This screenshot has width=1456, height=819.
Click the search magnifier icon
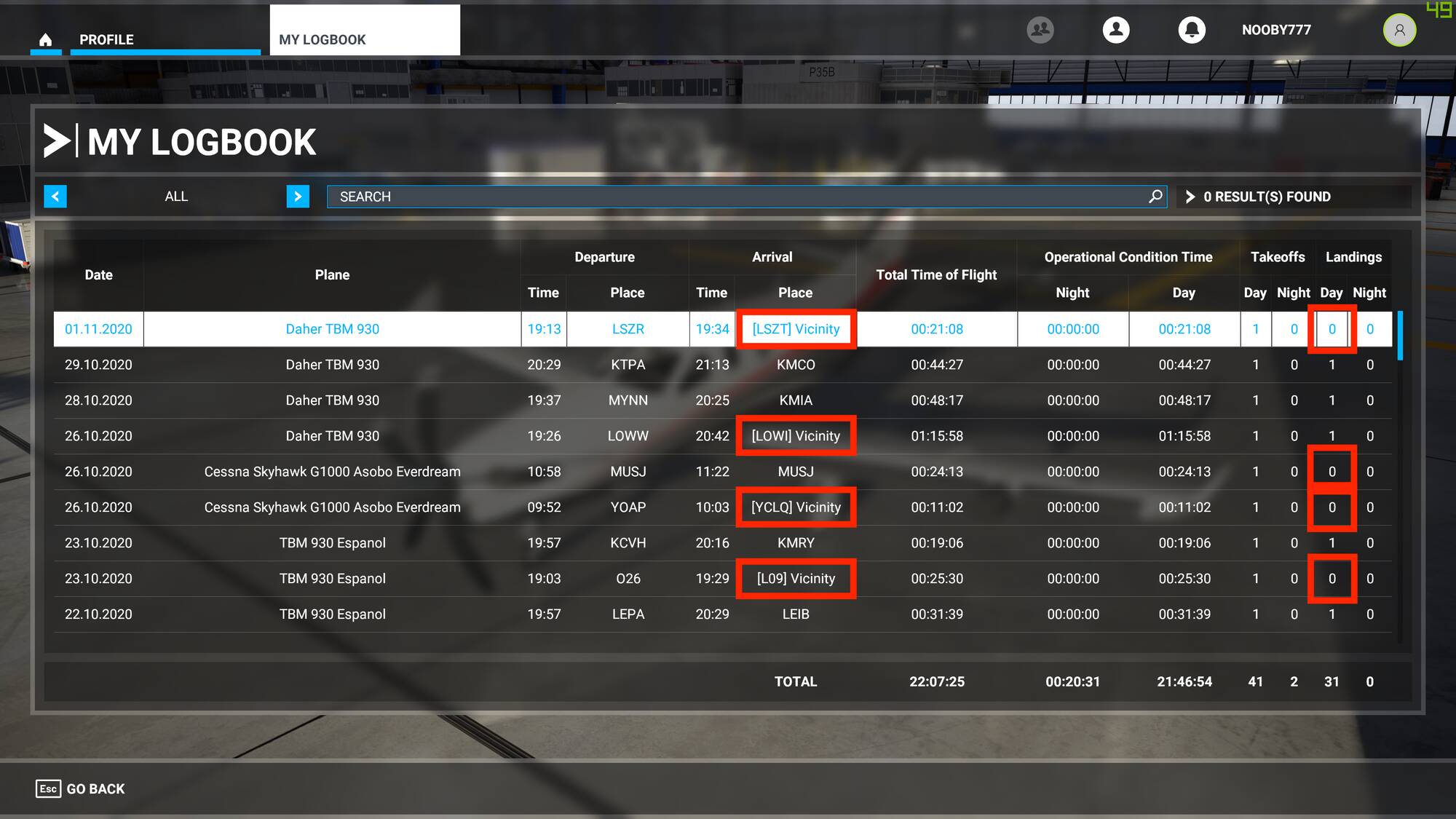click(x=1155, y=196)
